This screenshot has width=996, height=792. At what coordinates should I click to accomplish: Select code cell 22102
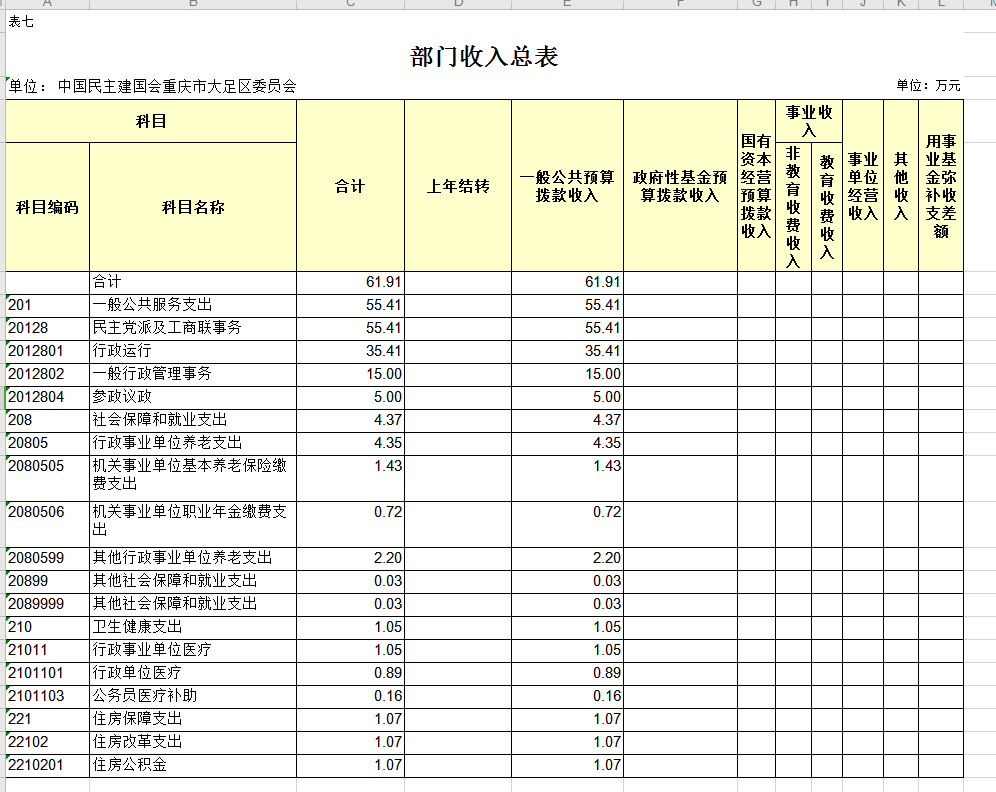(48, 742)
